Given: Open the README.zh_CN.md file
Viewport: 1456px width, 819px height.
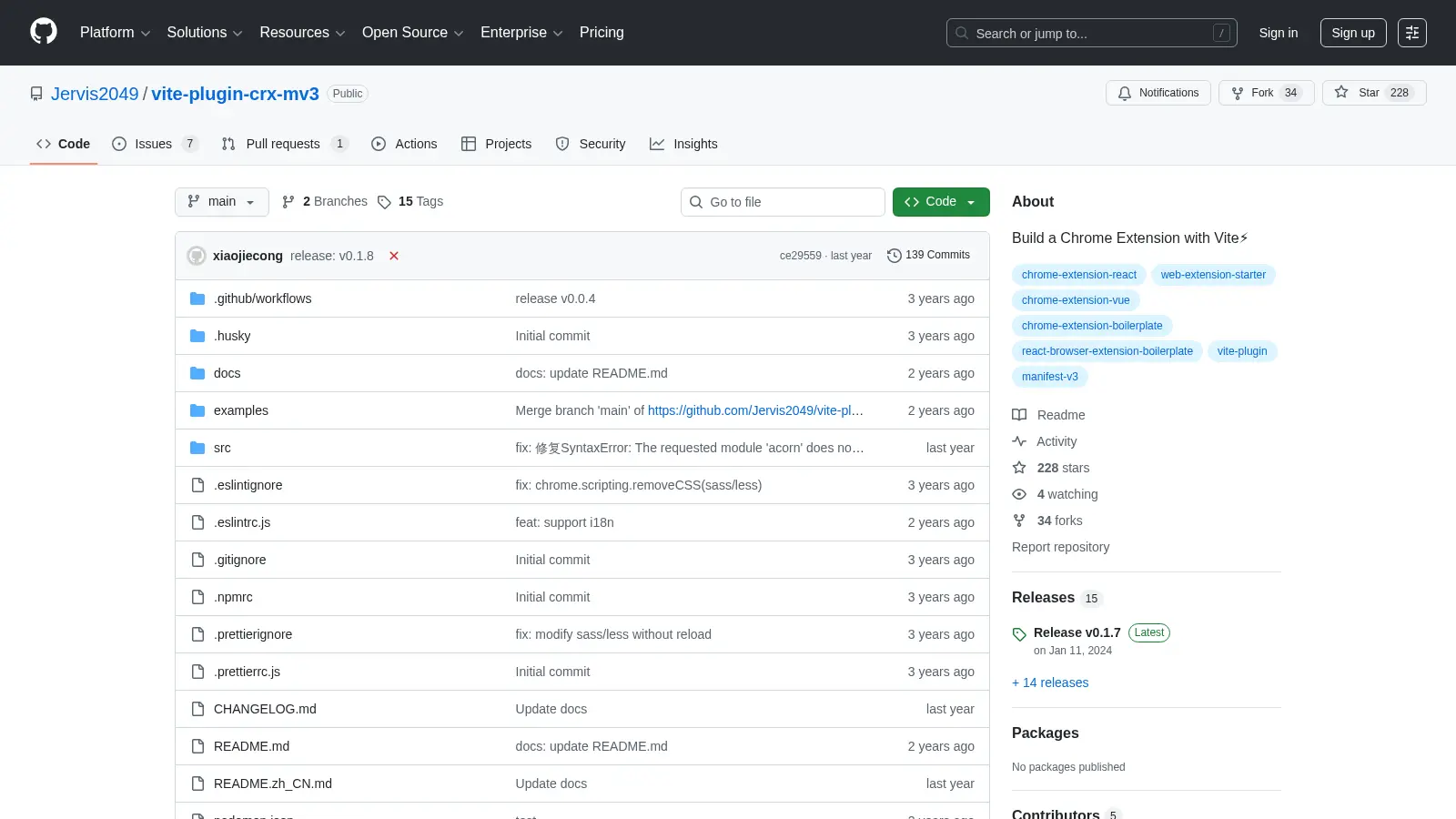Looking at the screenshot, I should (273, 784).
